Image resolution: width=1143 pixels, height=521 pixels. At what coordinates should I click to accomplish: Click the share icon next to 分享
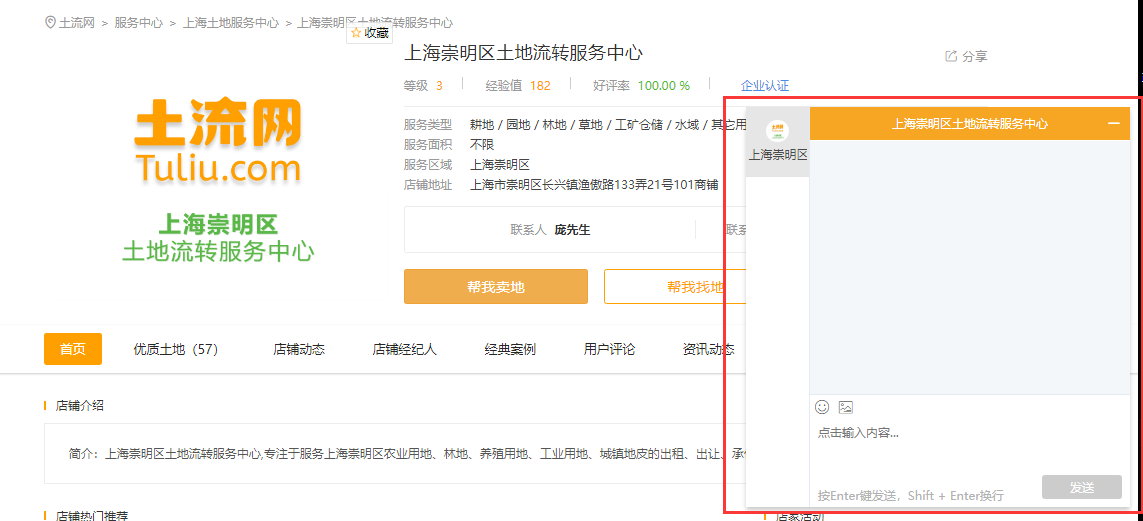(950, 56)
